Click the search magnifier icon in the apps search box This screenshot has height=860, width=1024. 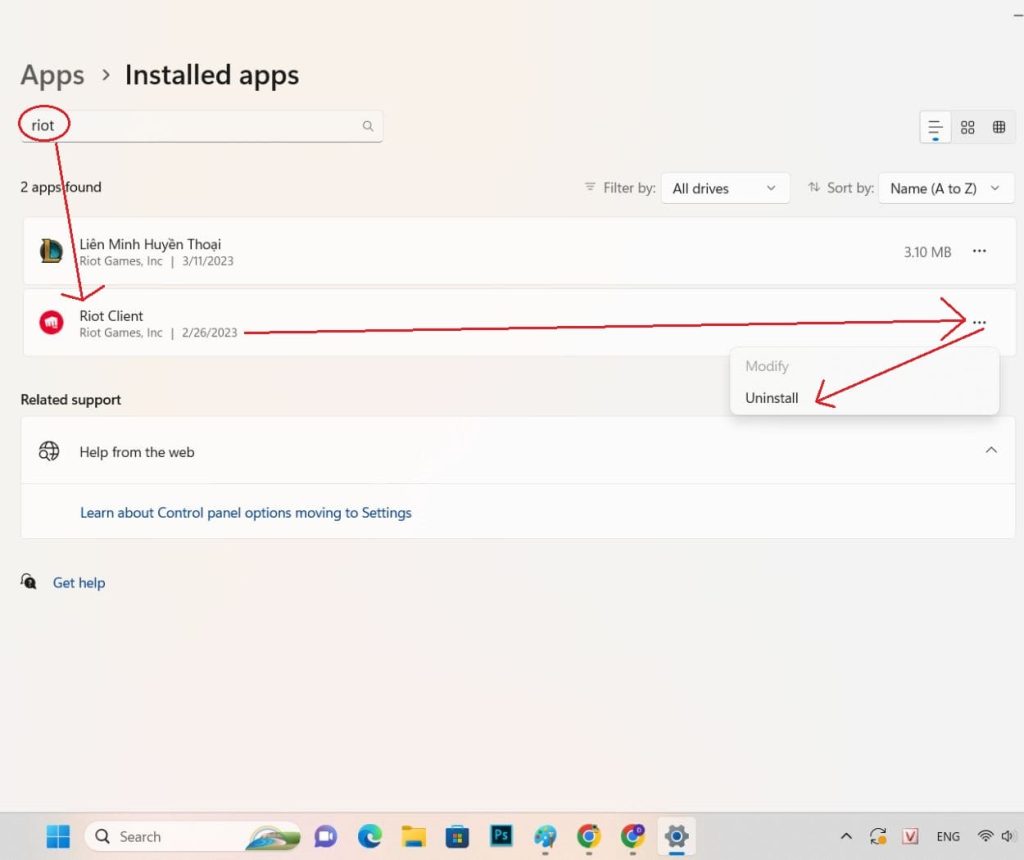tap(368, 125)
